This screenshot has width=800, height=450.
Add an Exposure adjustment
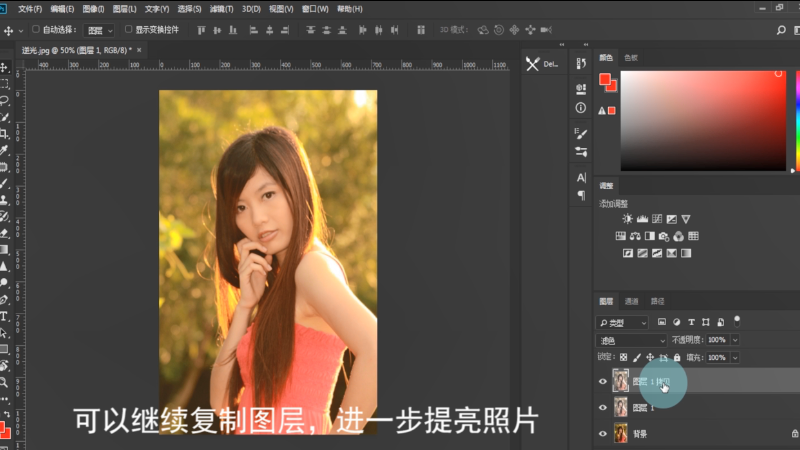[x=671, y=219]
